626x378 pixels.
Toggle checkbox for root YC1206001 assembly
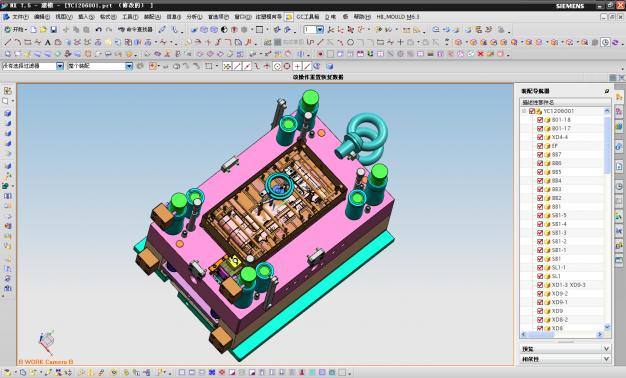pyautogui.click(x=532, y=111)
